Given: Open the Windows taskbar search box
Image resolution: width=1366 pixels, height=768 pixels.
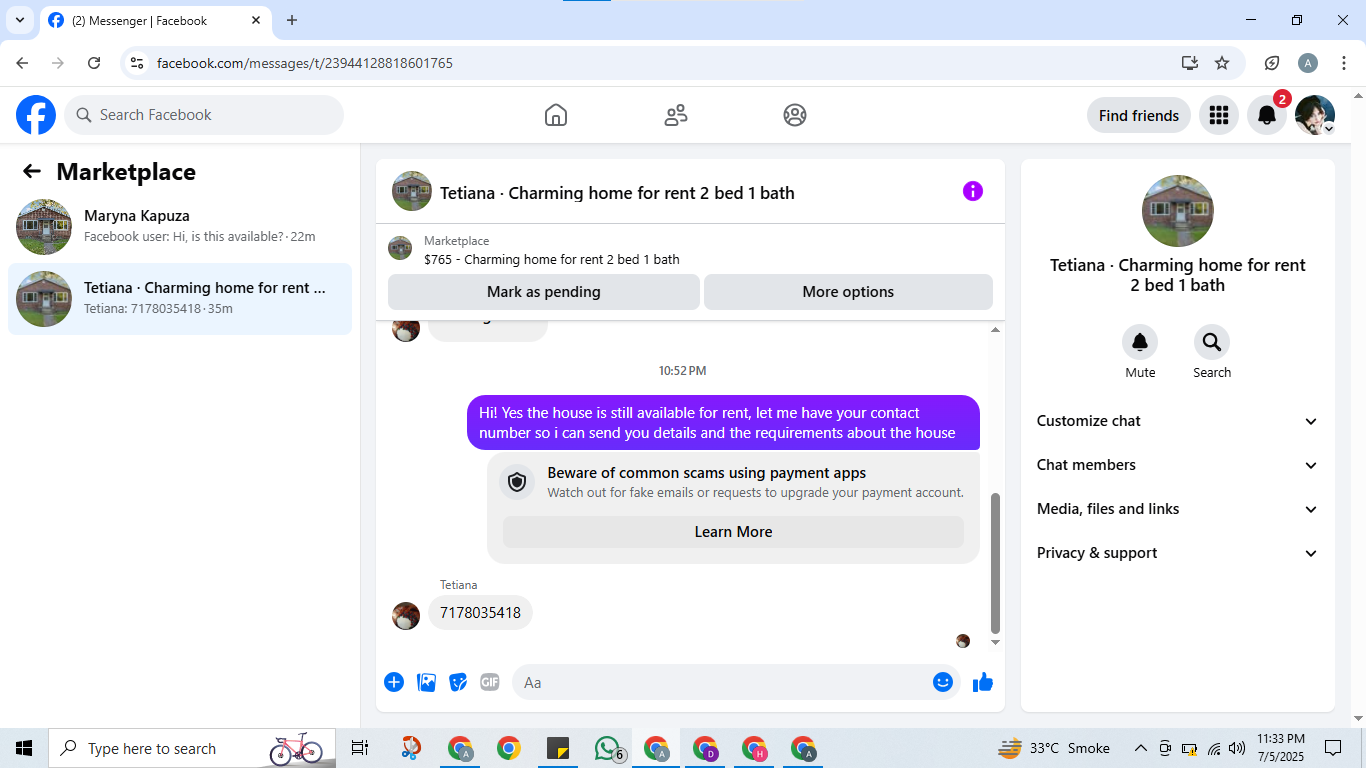Looking at the screenshot, I should pos(192,748).
